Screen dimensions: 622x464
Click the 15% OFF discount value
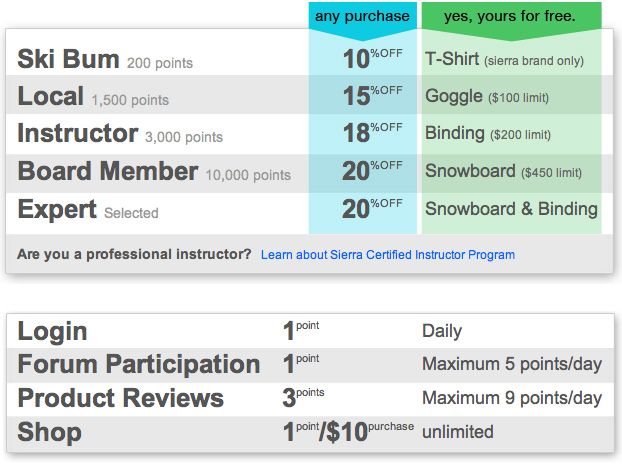(x=371, y=96)
